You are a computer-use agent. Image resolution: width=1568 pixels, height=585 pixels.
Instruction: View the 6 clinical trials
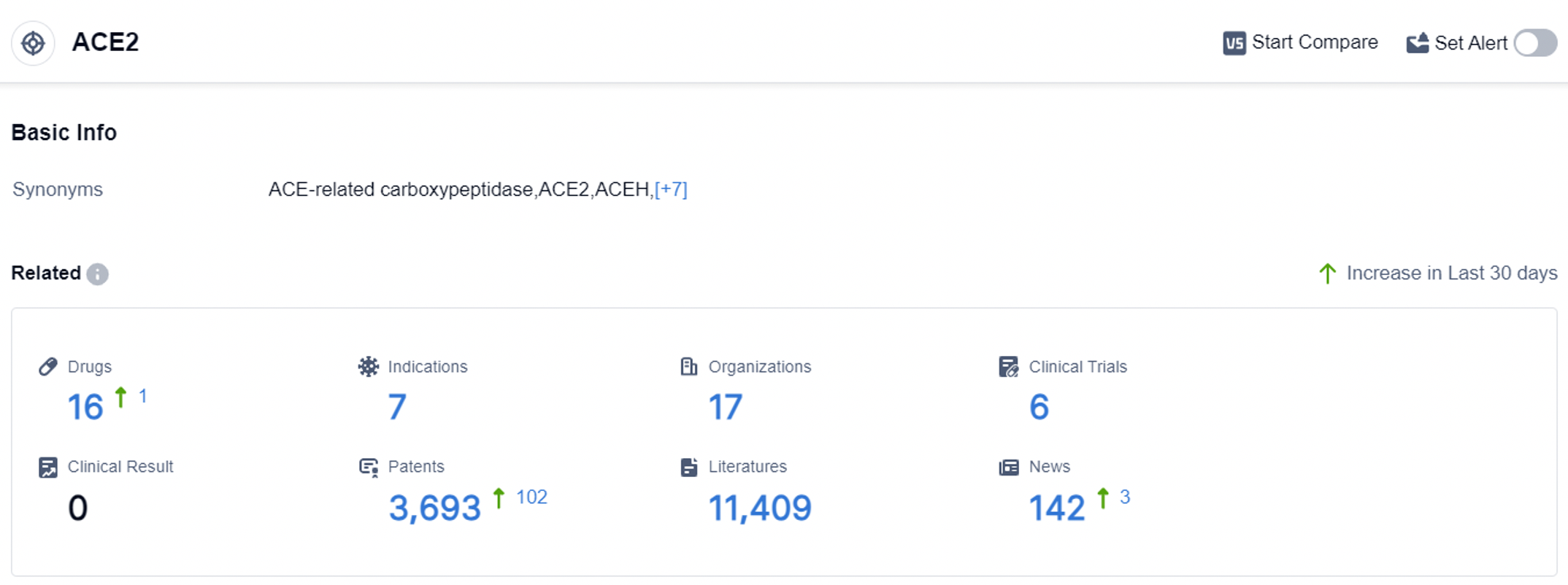pyautogui.click(x=1039, y=407)
